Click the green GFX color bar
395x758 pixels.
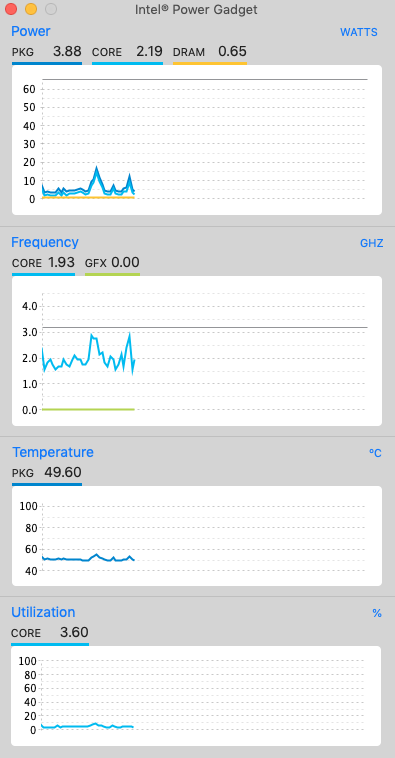[112, 274]
